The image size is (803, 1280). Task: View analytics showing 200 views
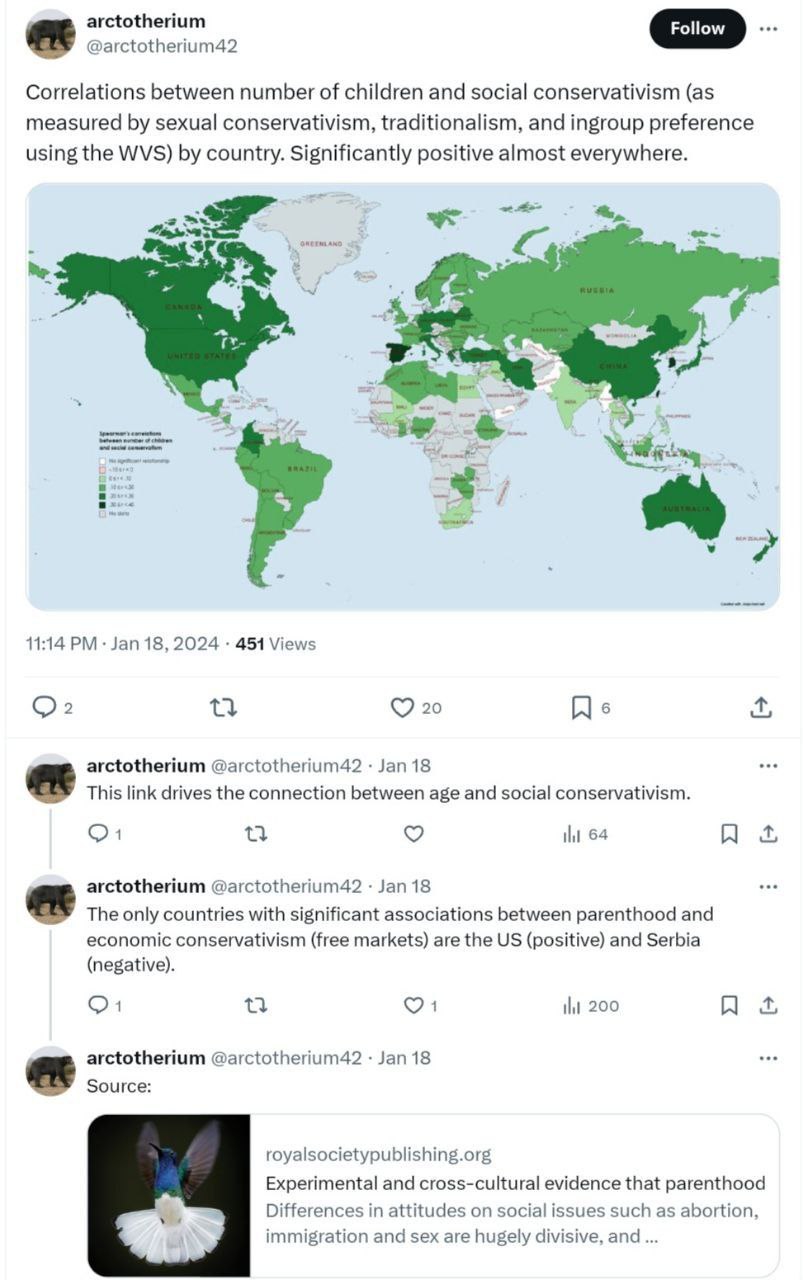click(591, 1006)
